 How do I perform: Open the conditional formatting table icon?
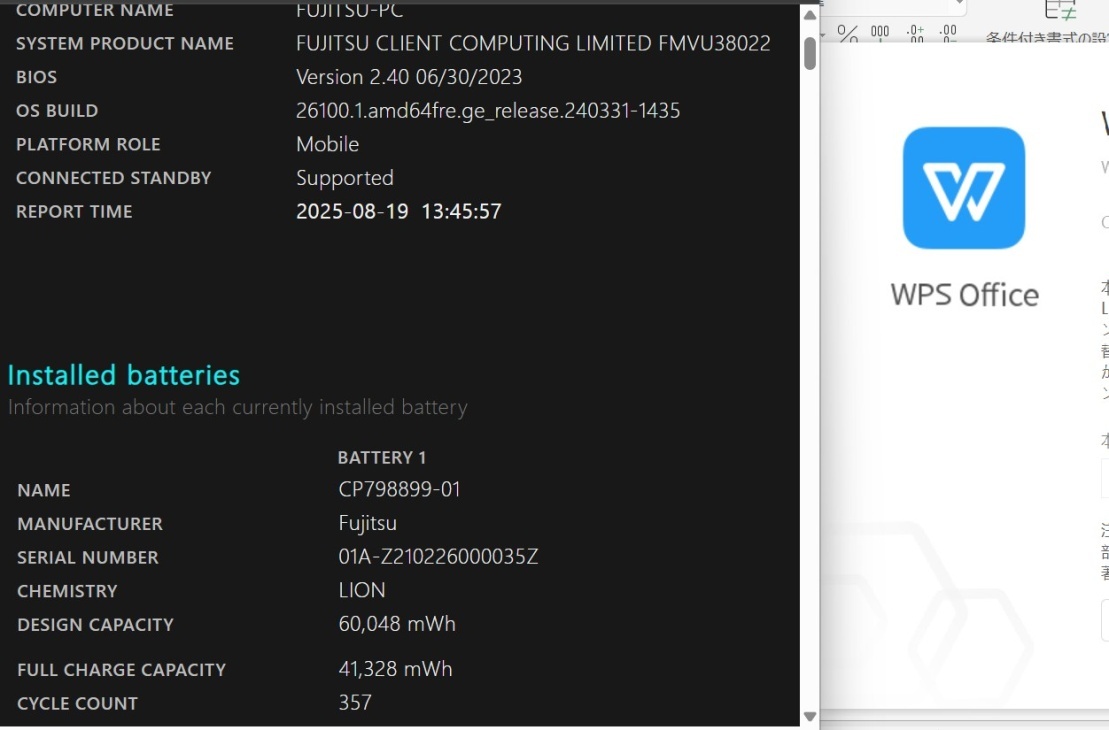click(x=1060, y=9)
